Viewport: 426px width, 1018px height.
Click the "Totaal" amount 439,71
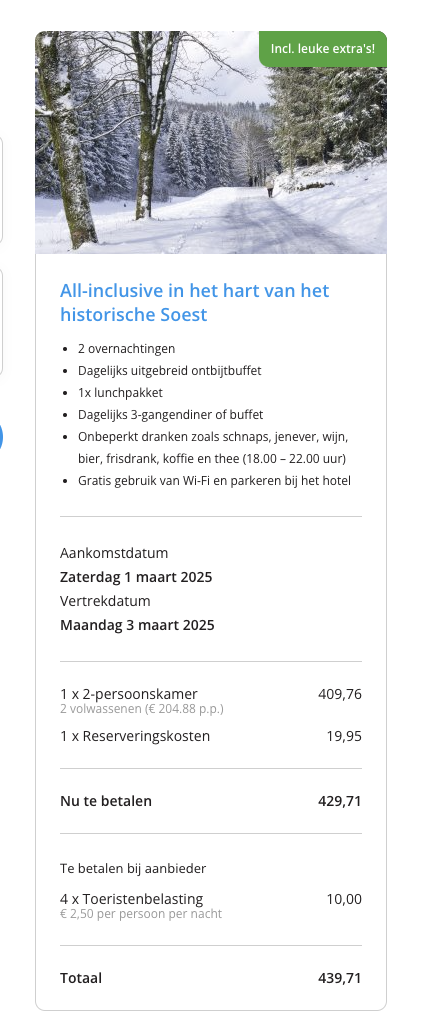point(340,978)
